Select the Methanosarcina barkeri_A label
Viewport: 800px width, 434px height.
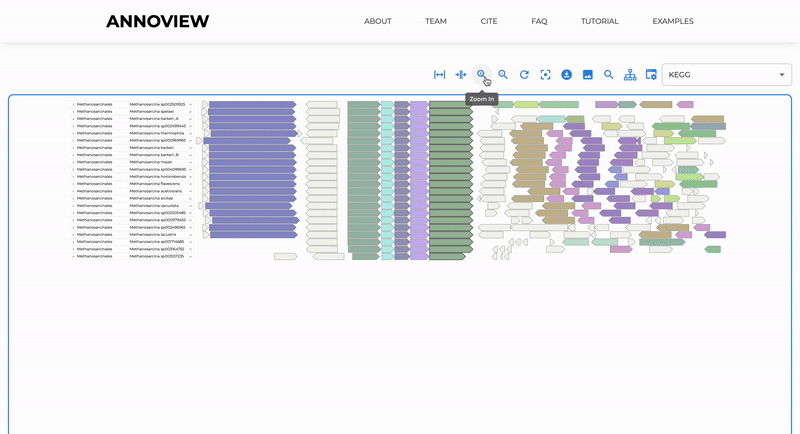point(154,119)
